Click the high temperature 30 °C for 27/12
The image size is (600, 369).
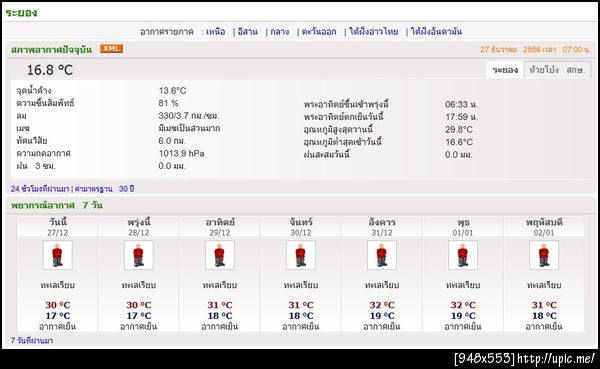pos(58,305)
